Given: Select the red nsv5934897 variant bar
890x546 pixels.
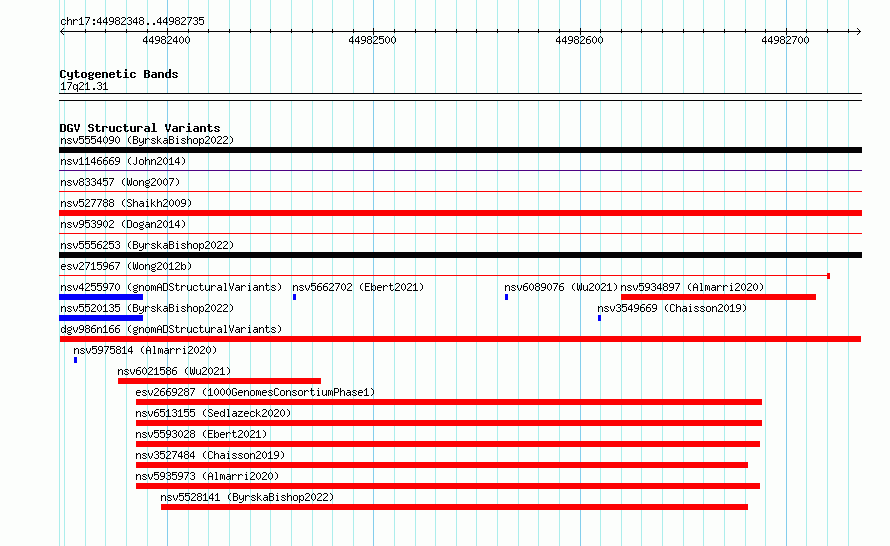Looking at the screenshot, I should (x=719, y=297).
